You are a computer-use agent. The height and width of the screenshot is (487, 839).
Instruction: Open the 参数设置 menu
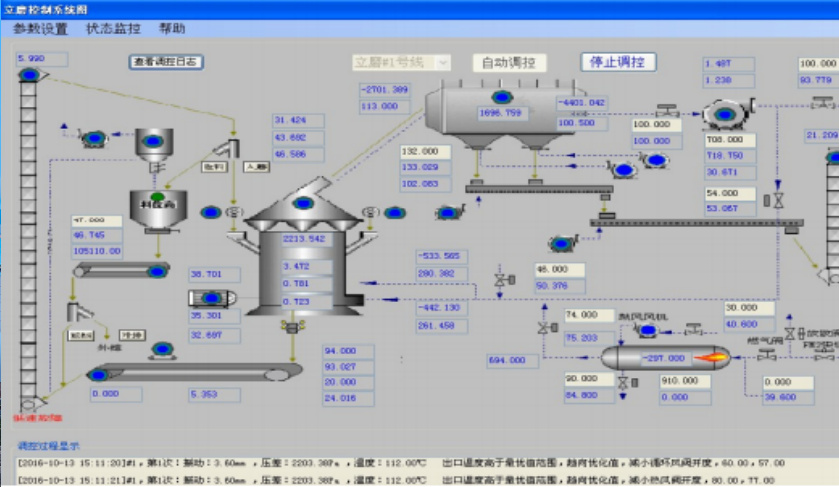pos(40,29)
